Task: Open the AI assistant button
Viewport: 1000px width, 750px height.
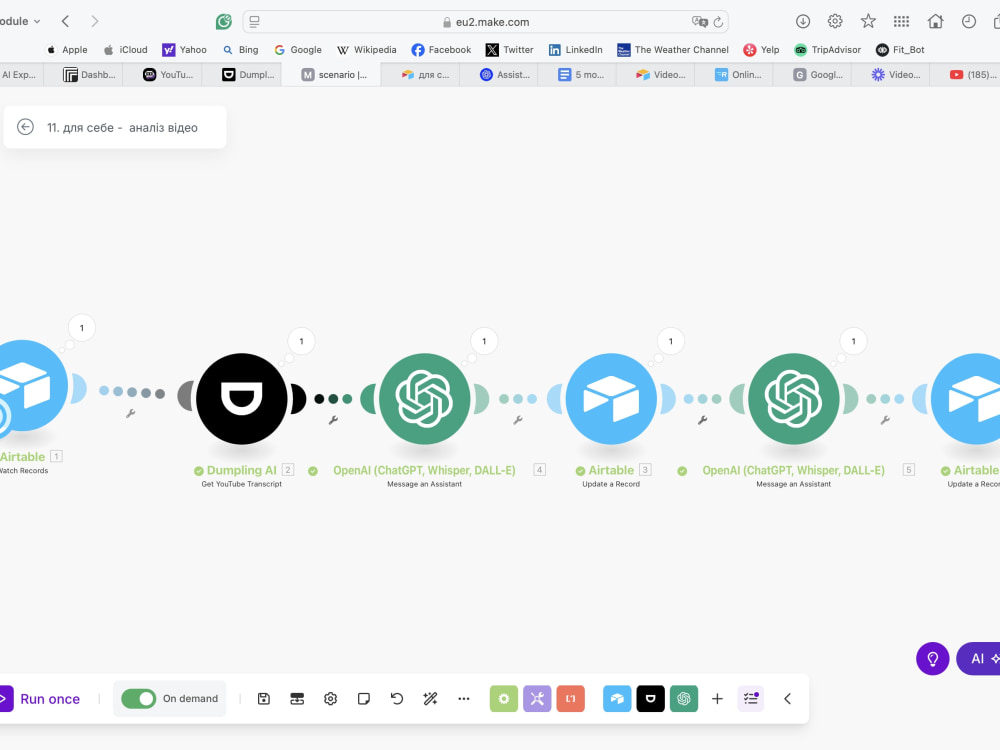Action: point(978,659)
